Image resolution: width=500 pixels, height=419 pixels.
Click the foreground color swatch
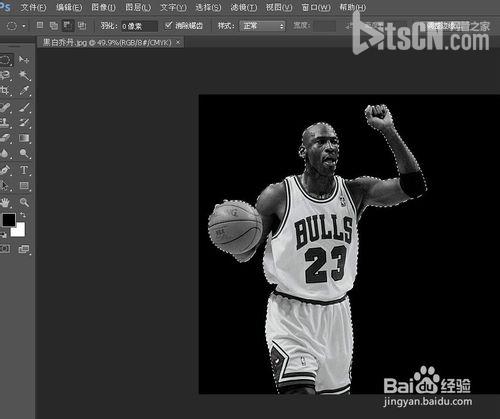tap(9, 219)
